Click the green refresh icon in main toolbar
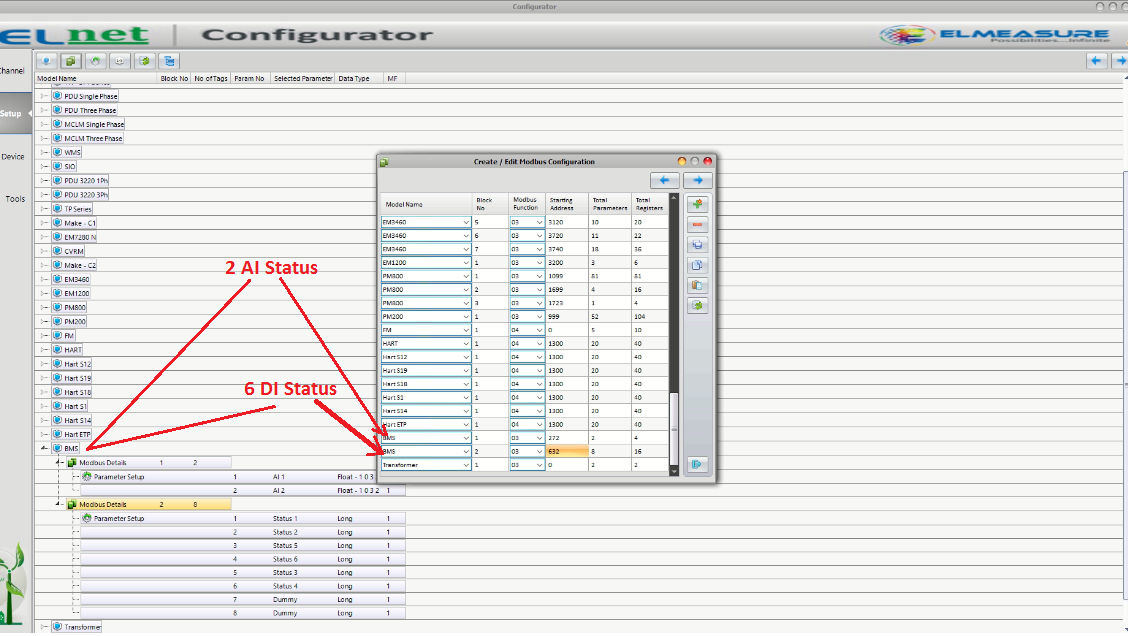Viewport: 1128px width, 636px height. click(145, 61)
